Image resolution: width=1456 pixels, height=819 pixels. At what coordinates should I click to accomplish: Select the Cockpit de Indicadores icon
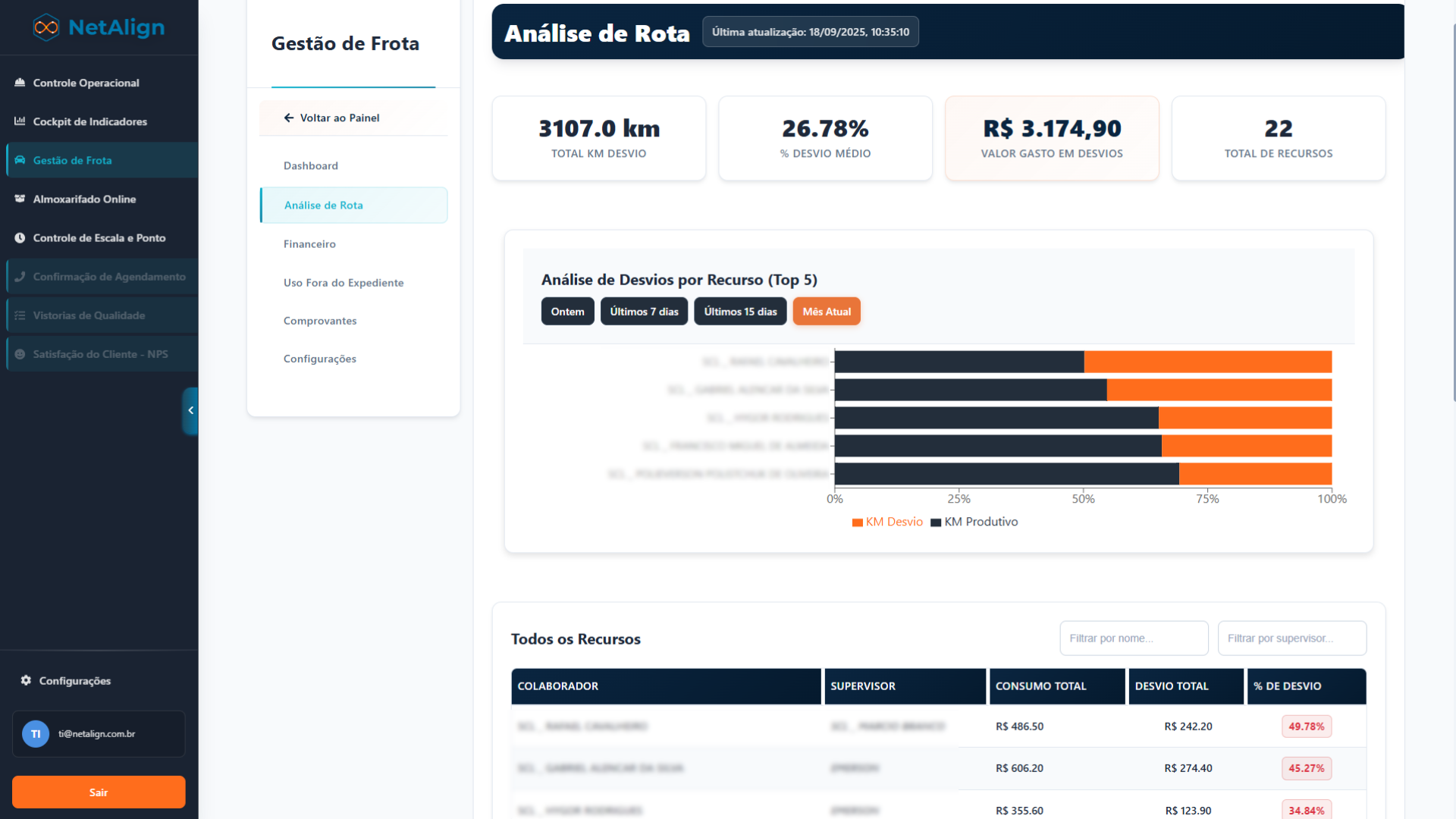[x=19, y=121]
